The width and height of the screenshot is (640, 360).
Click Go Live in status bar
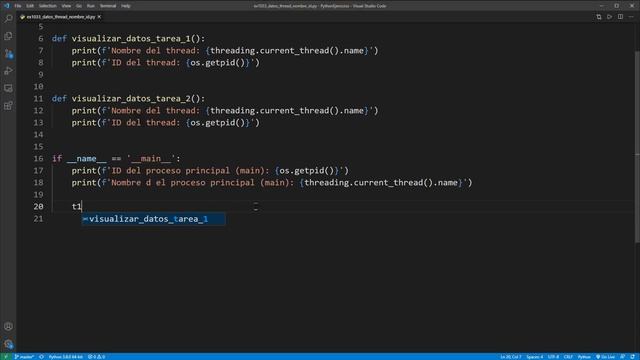[606, 357]
